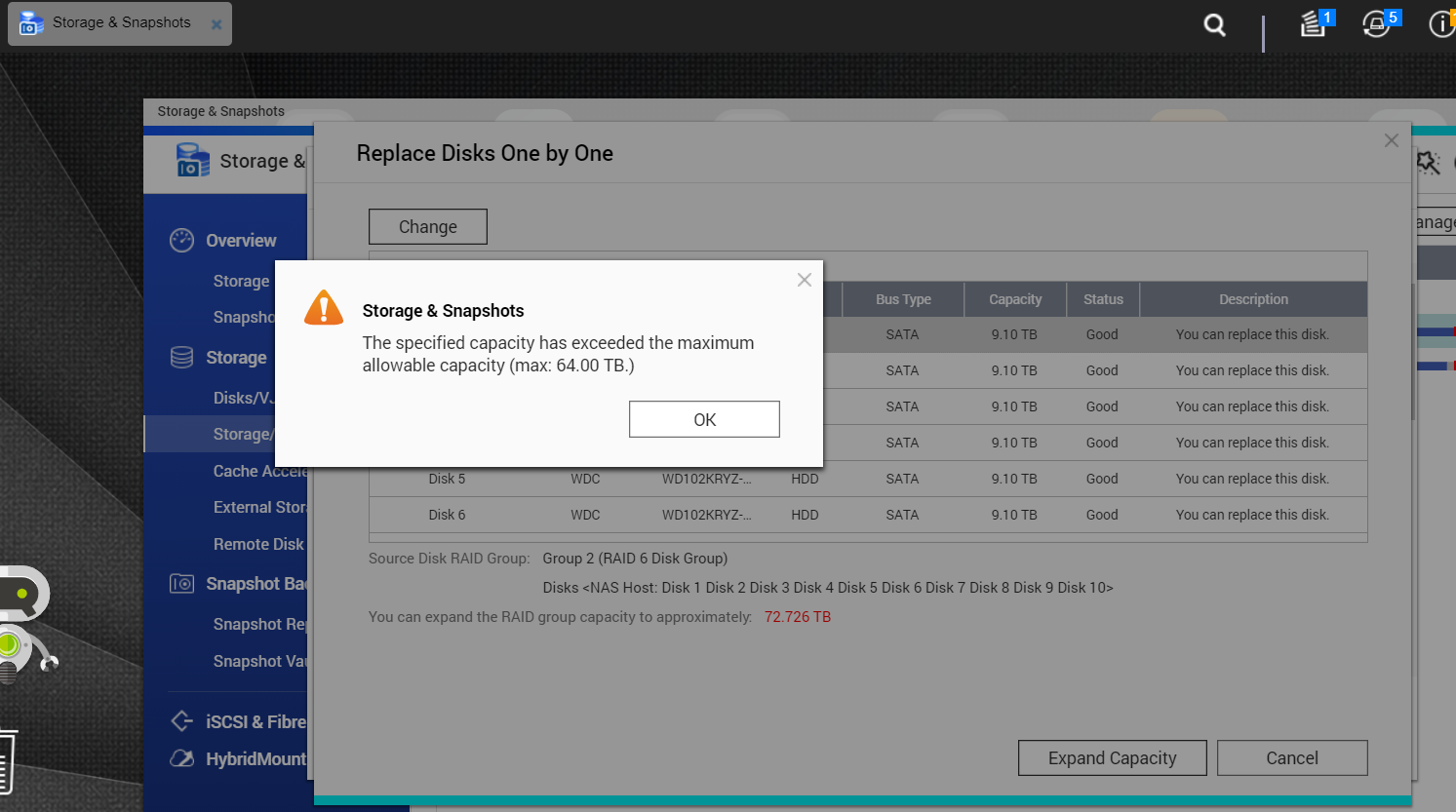Open event notifications icon with badge 5

pos(1376,24)
